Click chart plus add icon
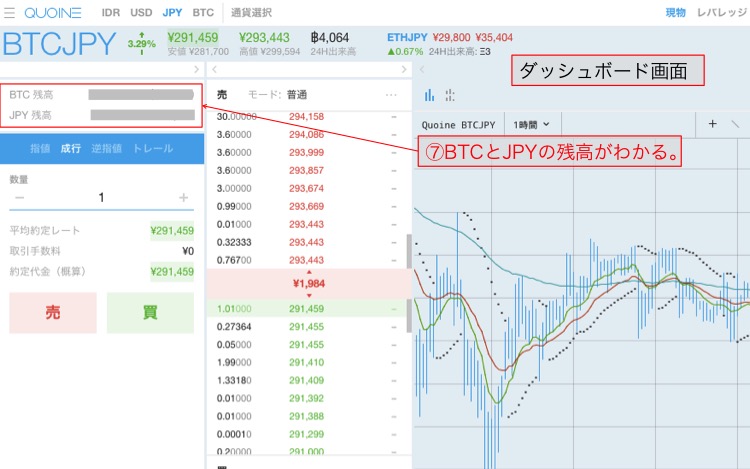Screen dimensions: 750x469 click(713, 124)
